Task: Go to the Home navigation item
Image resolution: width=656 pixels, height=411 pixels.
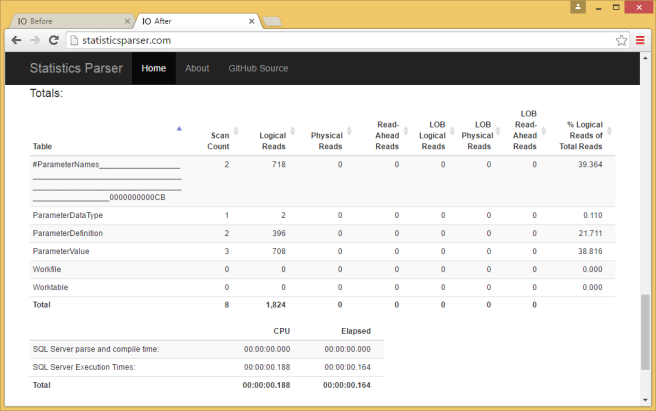Action: (154, 68)
